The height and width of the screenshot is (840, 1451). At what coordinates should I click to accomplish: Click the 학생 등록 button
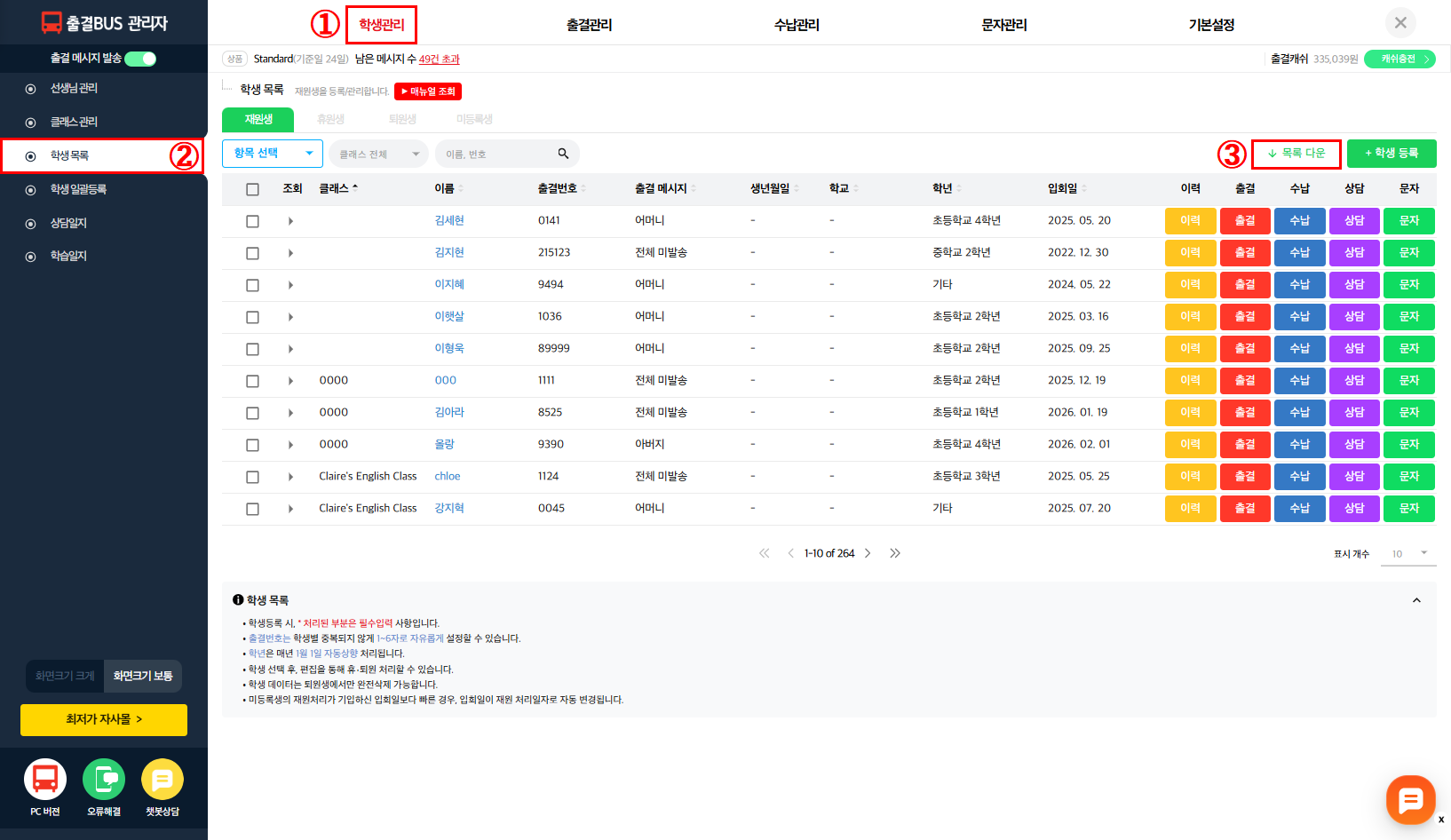click(1391, 154)
